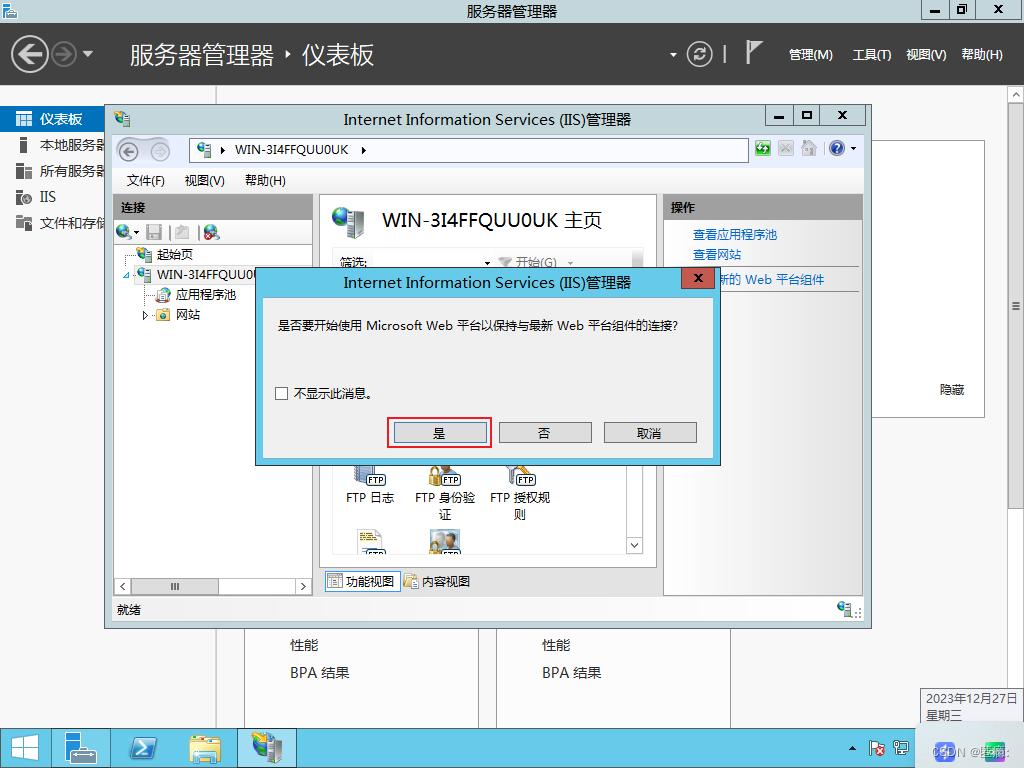Open 管理(M) menu in Server Manager
The height and width of the screenshot is (768, 1024).
coord(810,55)
